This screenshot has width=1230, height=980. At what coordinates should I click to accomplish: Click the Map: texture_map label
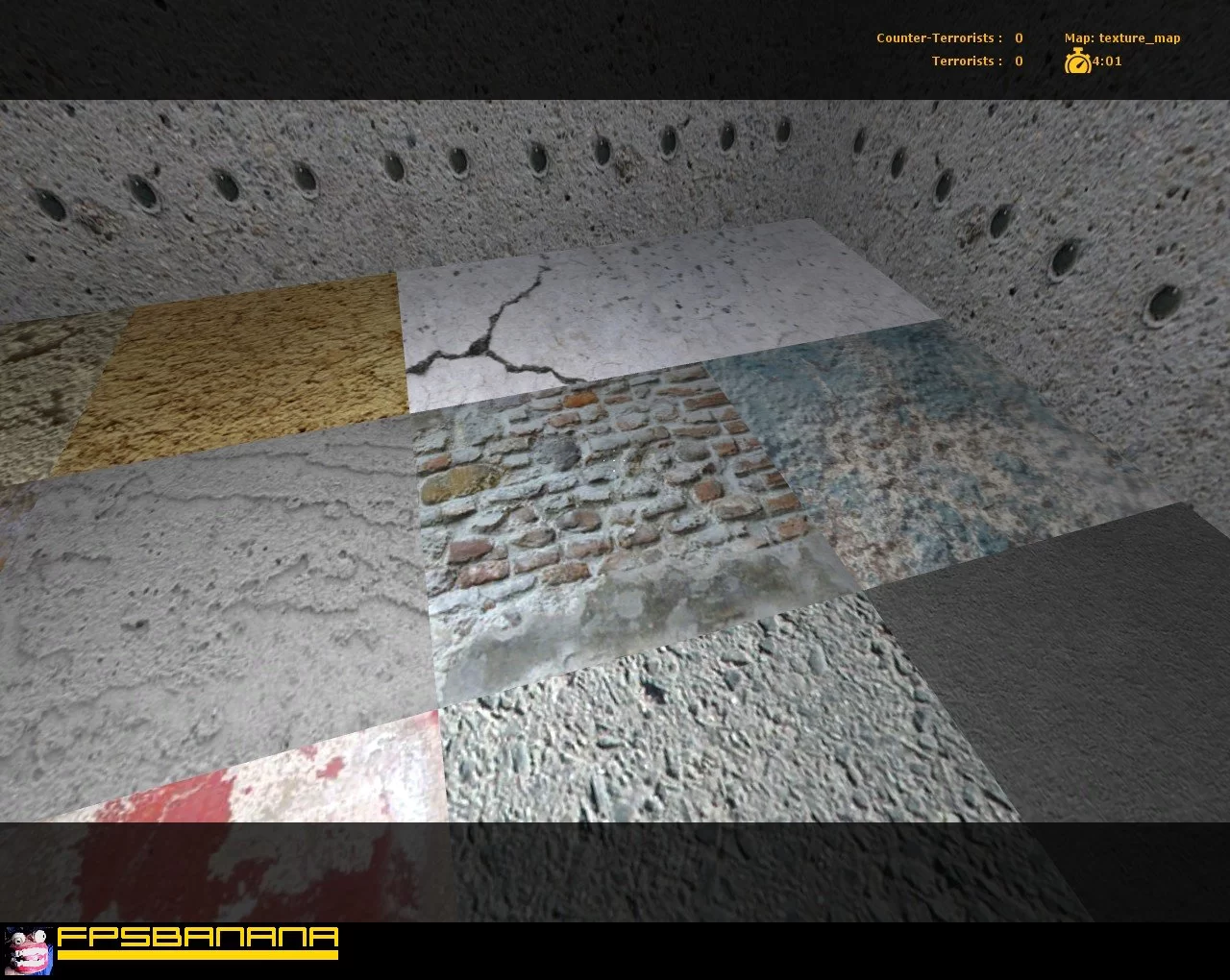1121,38
